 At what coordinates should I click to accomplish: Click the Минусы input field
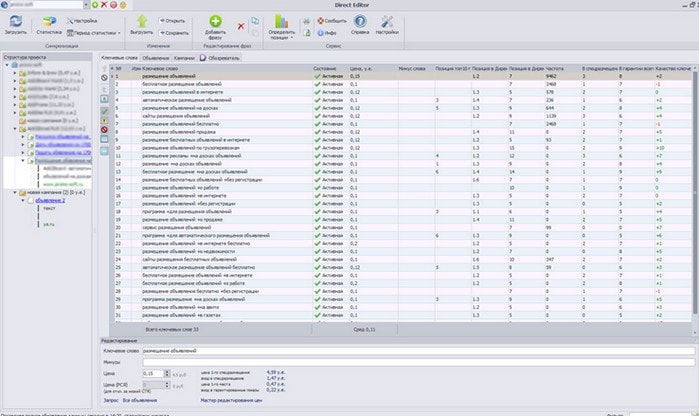point(400,362)
